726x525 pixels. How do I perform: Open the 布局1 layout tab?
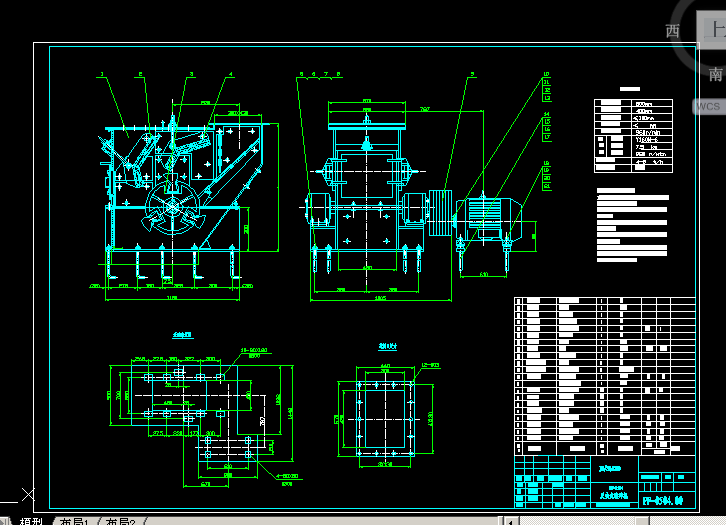[74, 522]
